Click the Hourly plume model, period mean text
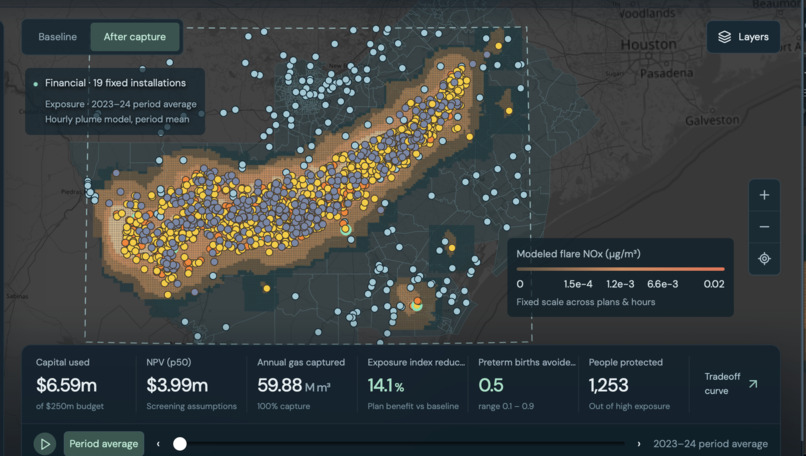This screenshot has height=456, width=806. pos(117,119)
